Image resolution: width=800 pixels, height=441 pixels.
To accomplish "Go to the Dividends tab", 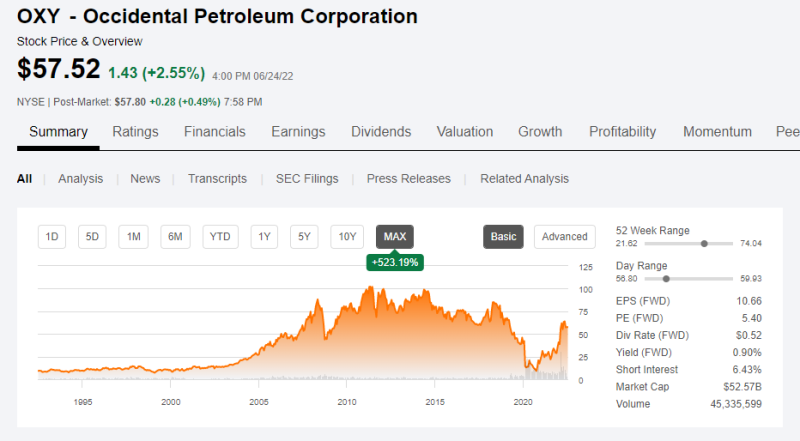I will (x=381, y=132).
